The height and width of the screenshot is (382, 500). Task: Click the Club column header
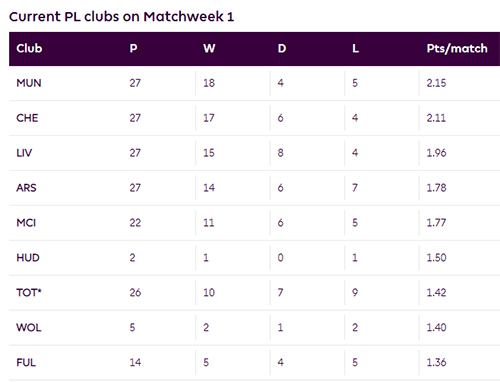click(29, 49)
